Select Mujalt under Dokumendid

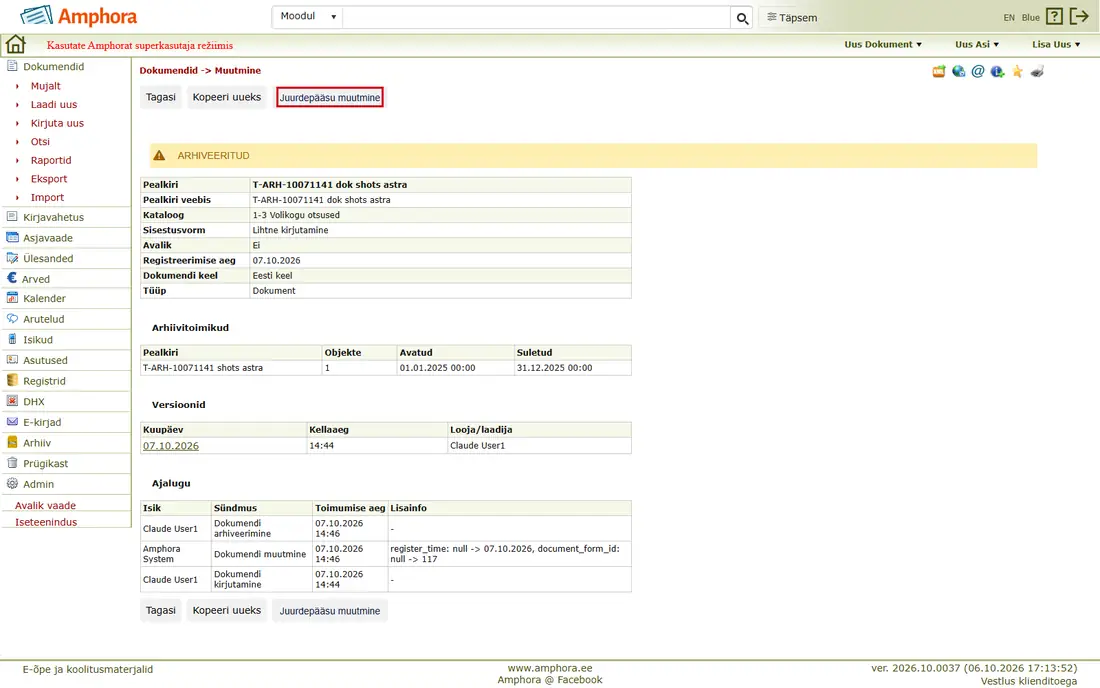click(46, 86)
